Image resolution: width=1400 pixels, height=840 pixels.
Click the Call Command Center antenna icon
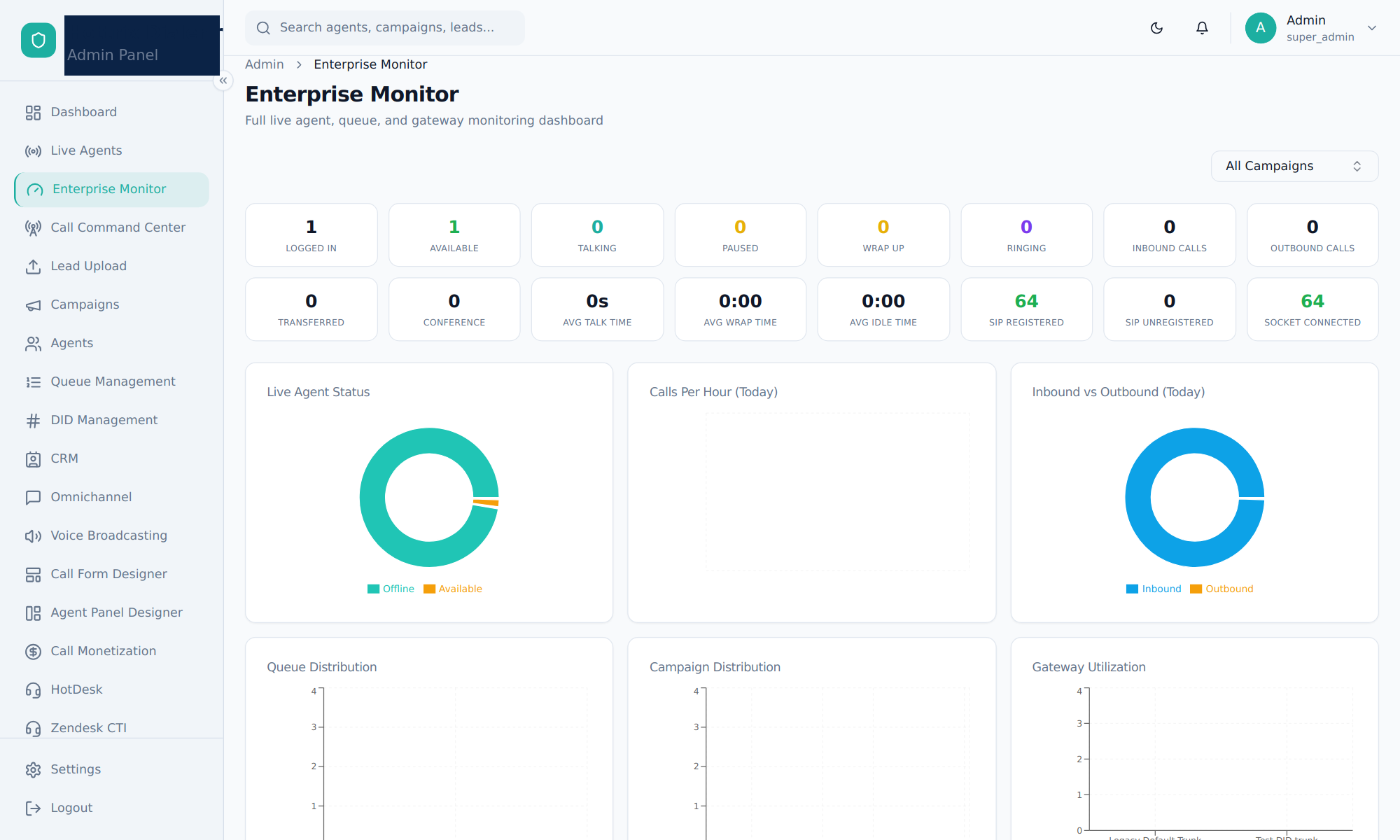coord(33,228)
